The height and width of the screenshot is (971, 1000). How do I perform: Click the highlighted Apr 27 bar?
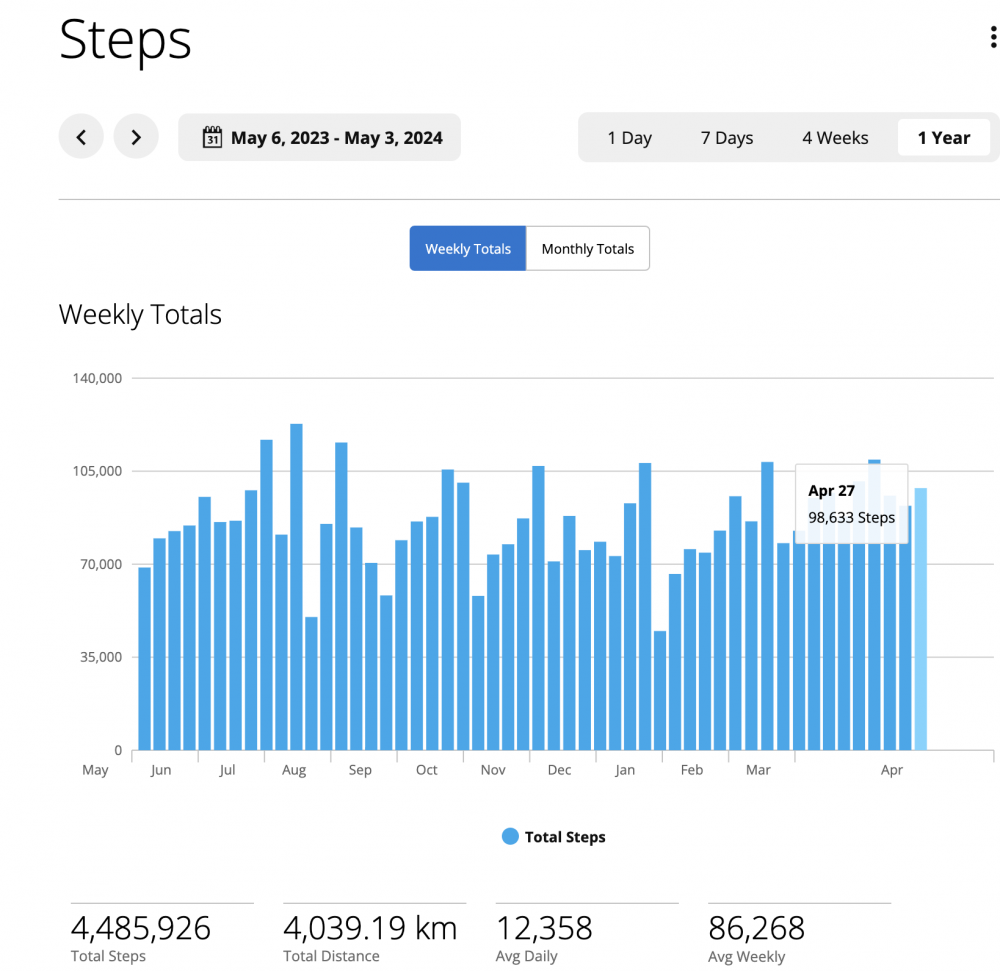920,620
